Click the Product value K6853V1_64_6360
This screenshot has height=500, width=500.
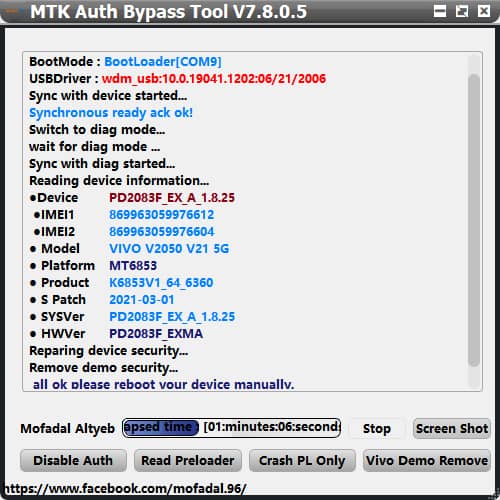pyautogui.click(x=161, y=283)
